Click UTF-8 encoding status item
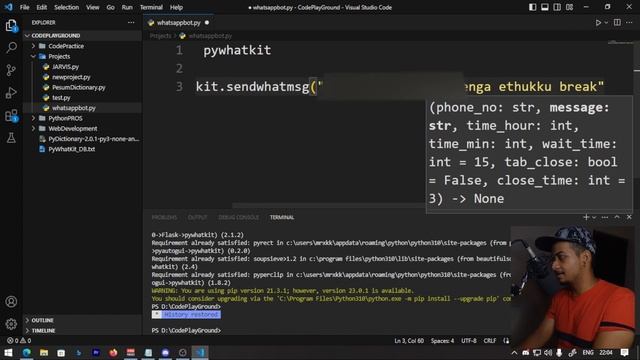This screenshot has width=640, height=360. 469,341
